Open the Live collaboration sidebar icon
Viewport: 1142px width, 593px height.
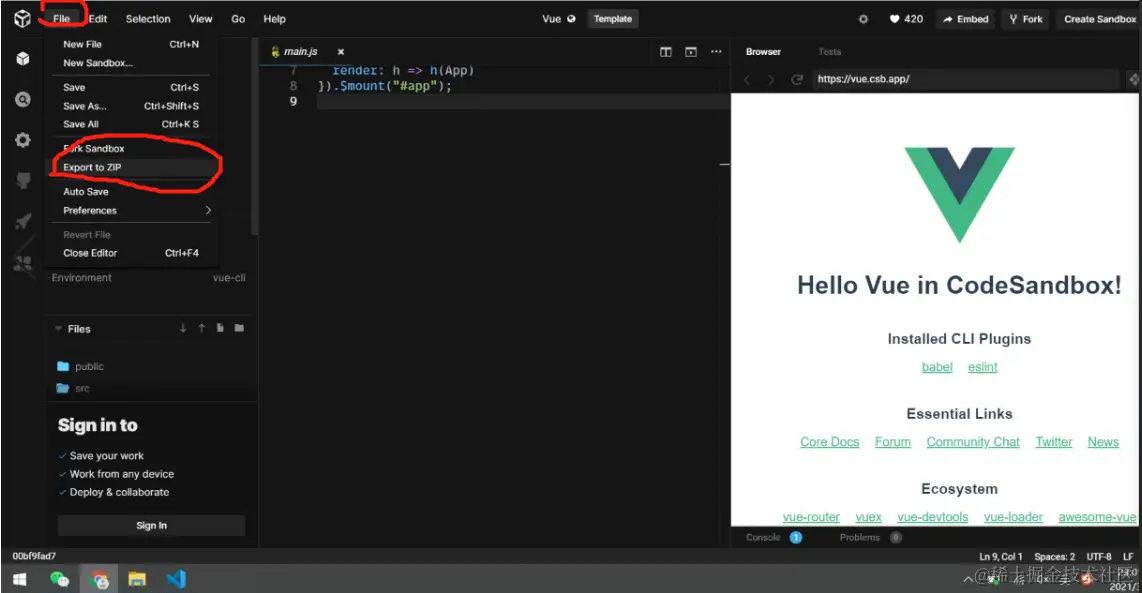tap(23, 263)
